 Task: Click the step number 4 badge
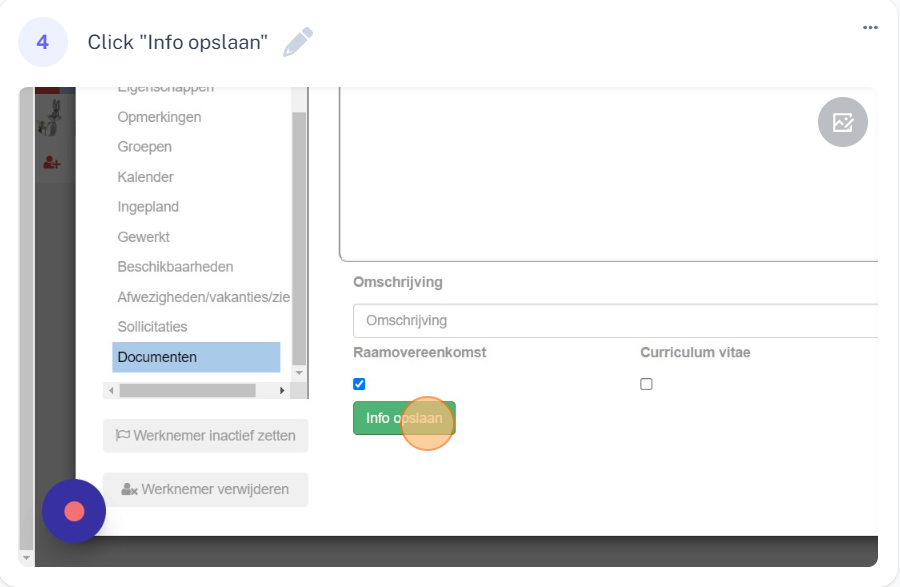pos(43,42)
